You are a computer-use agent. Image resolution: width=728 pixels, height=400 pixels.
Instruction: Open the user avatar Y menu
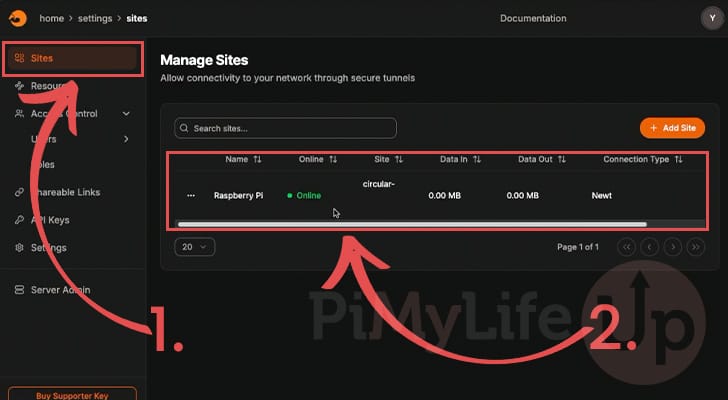[x=712, y=19]
